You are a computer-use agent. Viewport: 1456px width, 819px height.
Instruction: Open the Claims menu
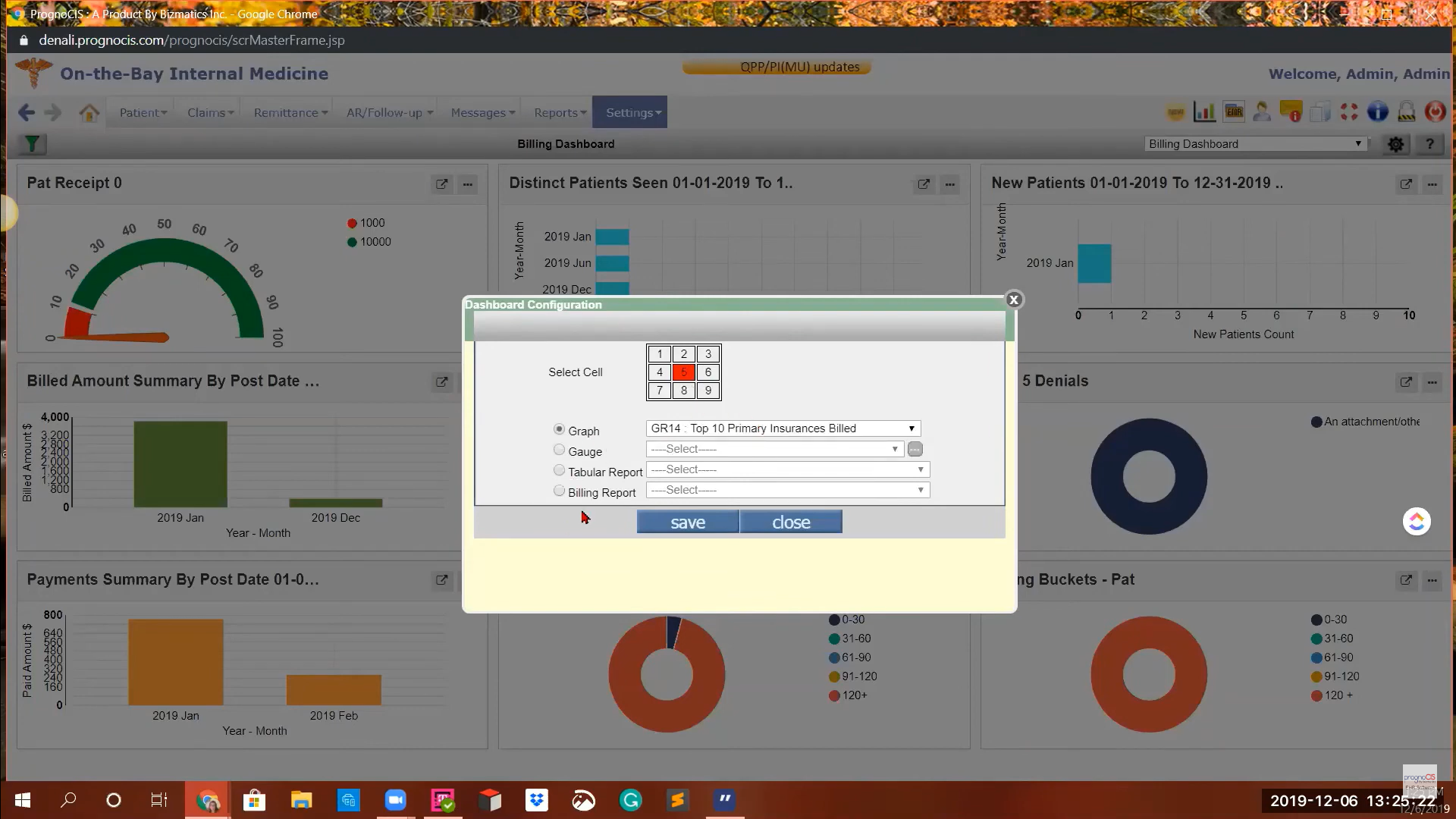(x=210, y=112)
